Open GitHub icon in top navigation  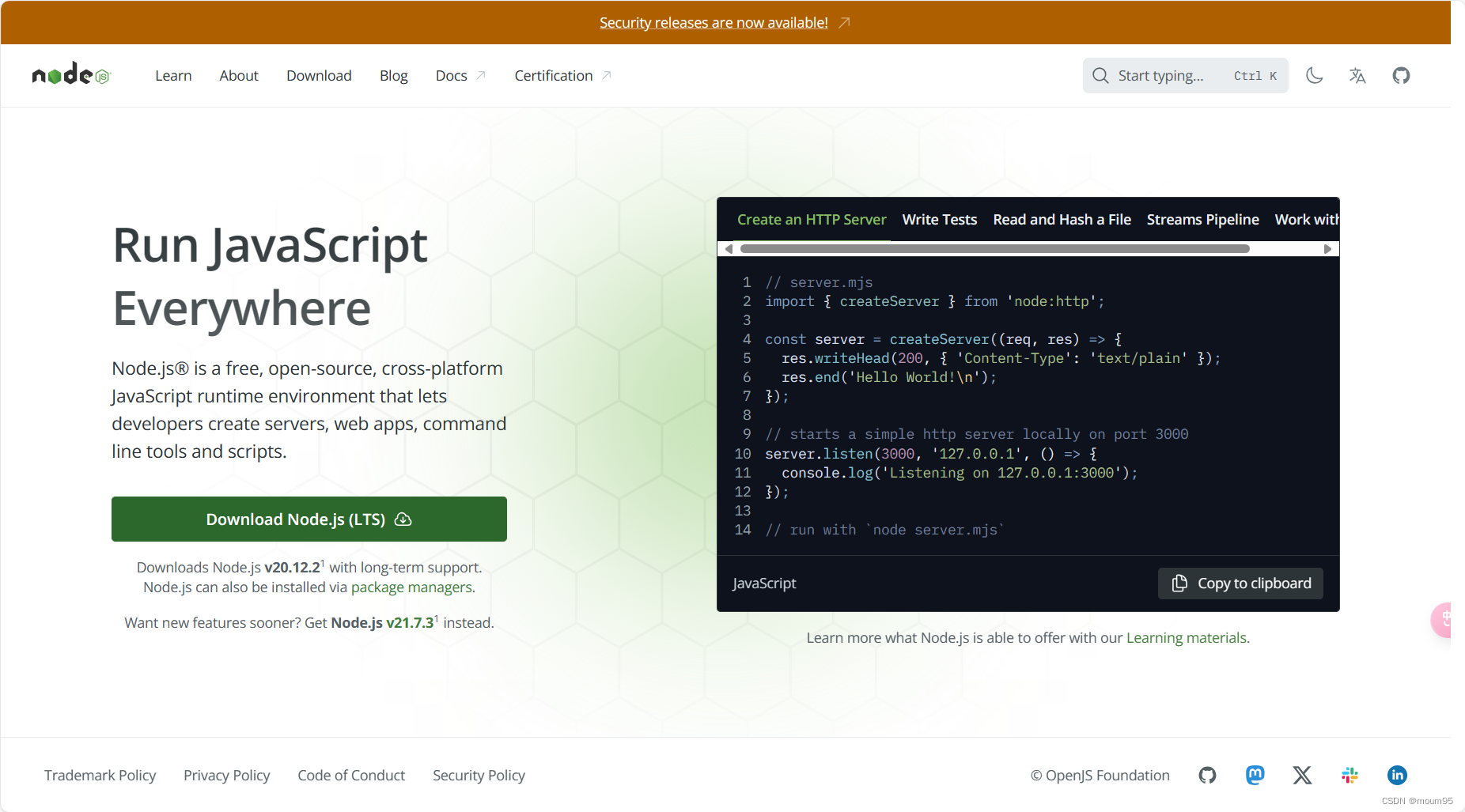coord(1401,75)
